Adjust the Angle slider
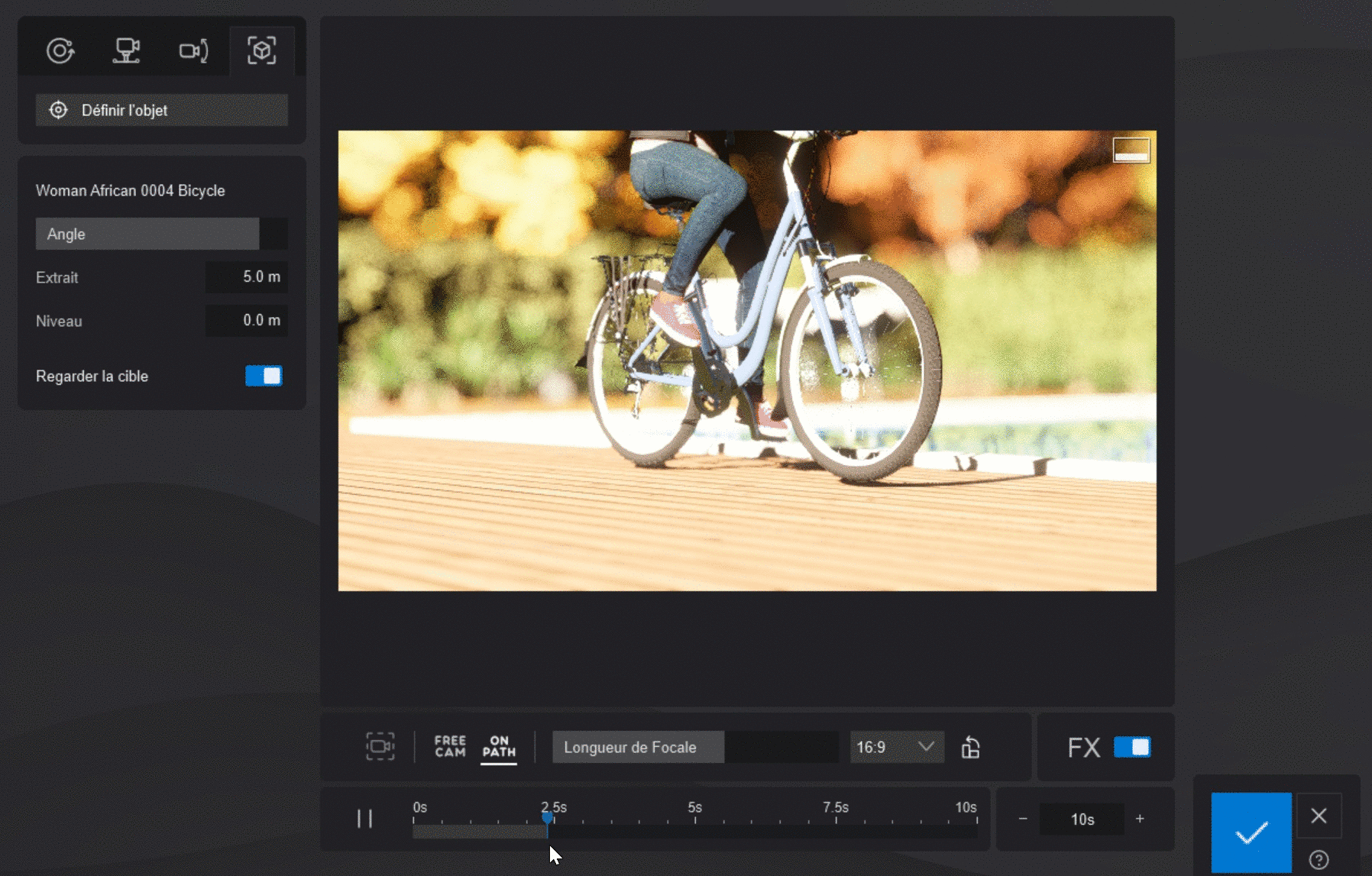This screenshot has height=876, width=1372. (x=162, y=234)
